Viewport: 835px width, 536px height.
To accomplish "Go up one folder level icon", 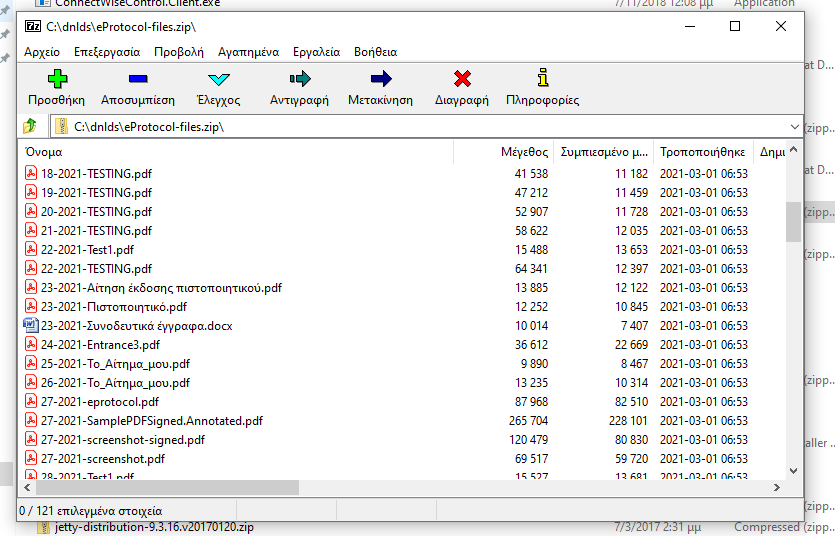I will tap(30, 126).
